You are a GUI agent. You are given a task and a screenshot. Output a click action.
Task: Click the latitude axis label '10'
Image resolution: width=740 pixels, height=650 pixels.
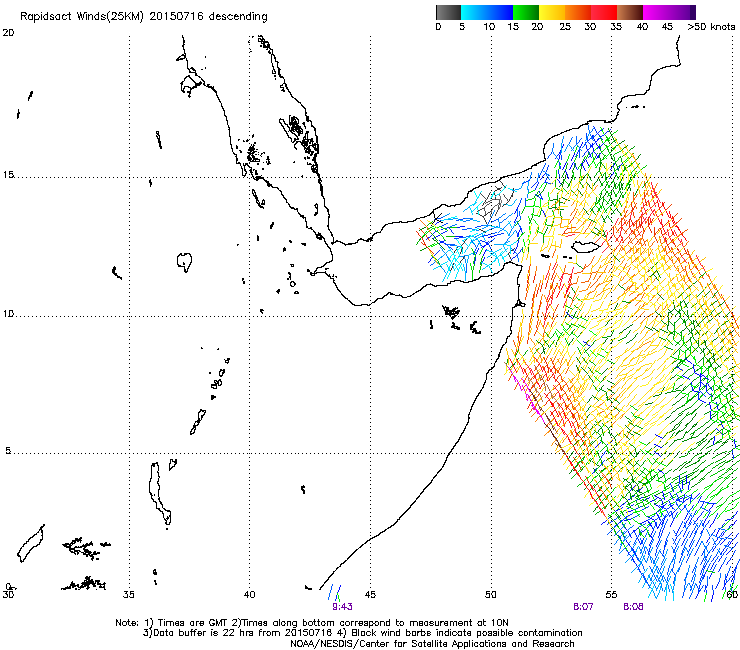(x=8, y=313)
